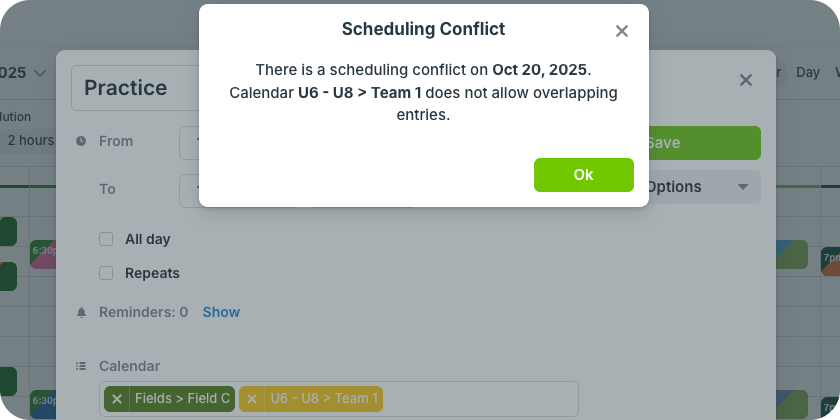Remove the Fields > Field C tag
The height and width of the screenshot is (420, 840).
click(x=117, y=399)
